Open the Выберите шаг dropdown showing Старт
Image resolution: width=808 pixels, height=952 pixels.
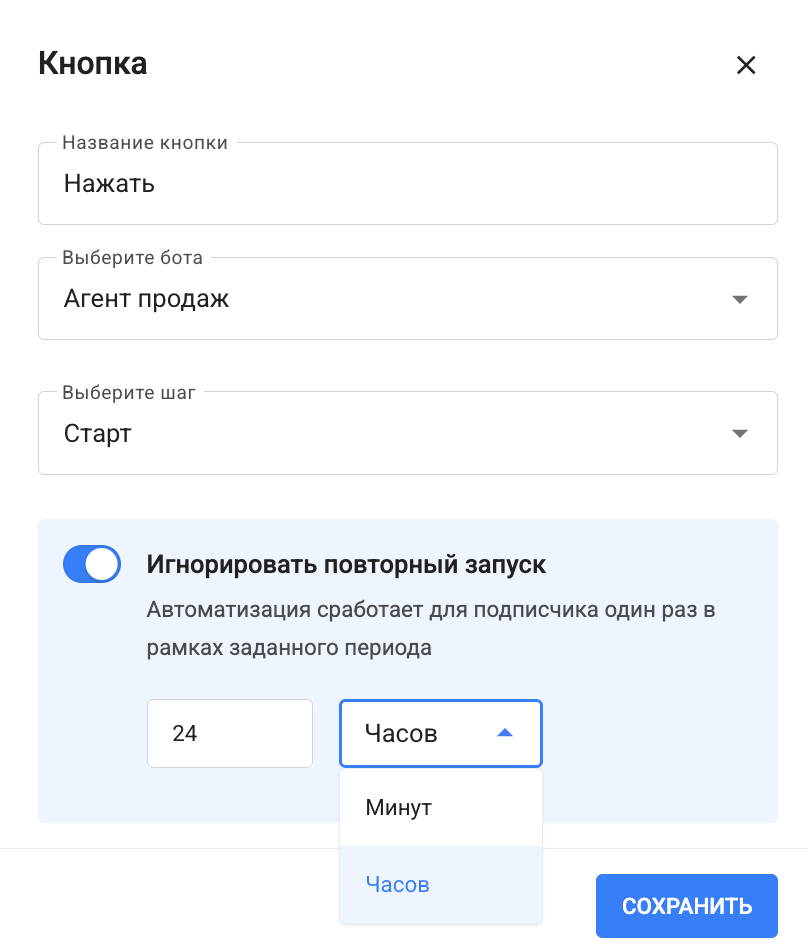click(x=407, y=433)
